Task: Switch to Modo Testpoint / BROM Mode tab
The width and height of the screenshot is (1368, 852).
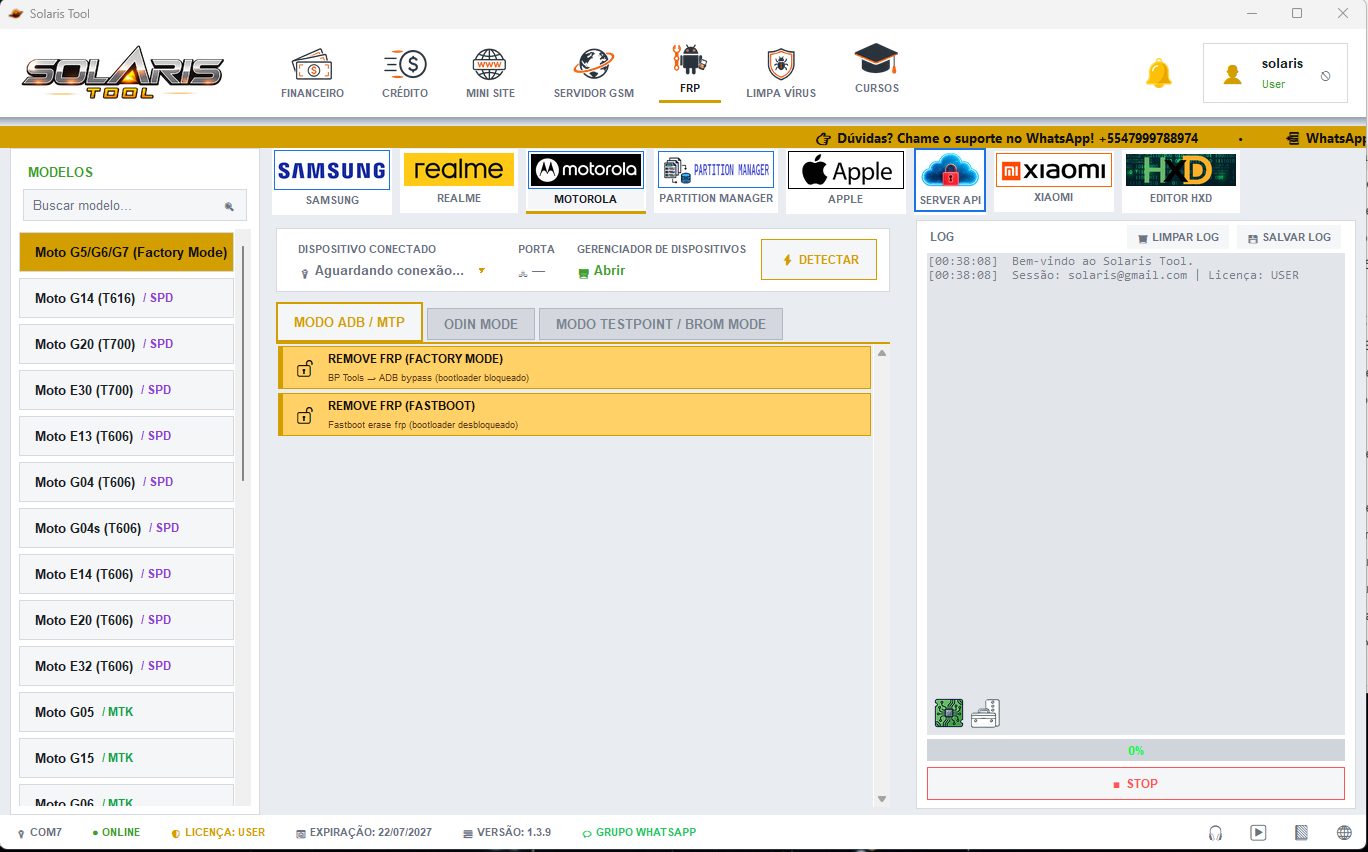Action: click(661, 324)
